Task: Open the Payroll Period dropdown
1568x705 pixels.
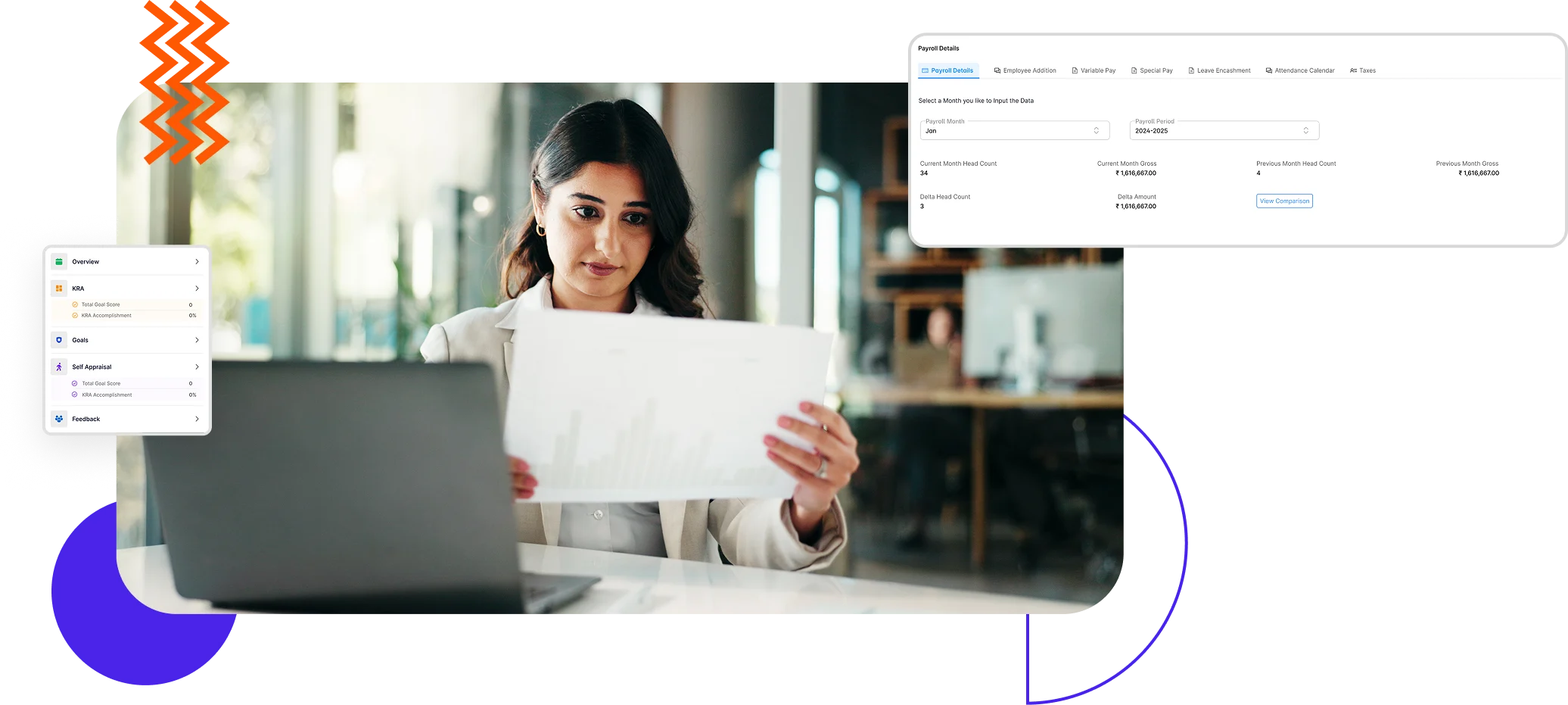Action: 1224,131
